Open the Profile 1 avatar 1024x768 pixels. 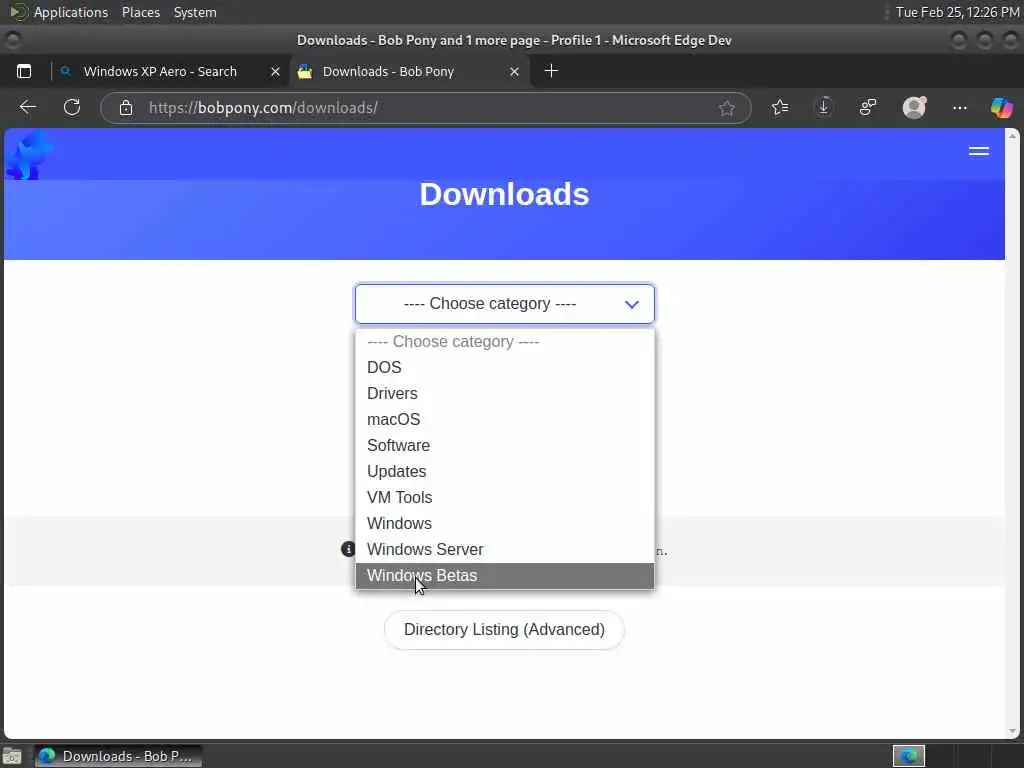coord(914,107)
